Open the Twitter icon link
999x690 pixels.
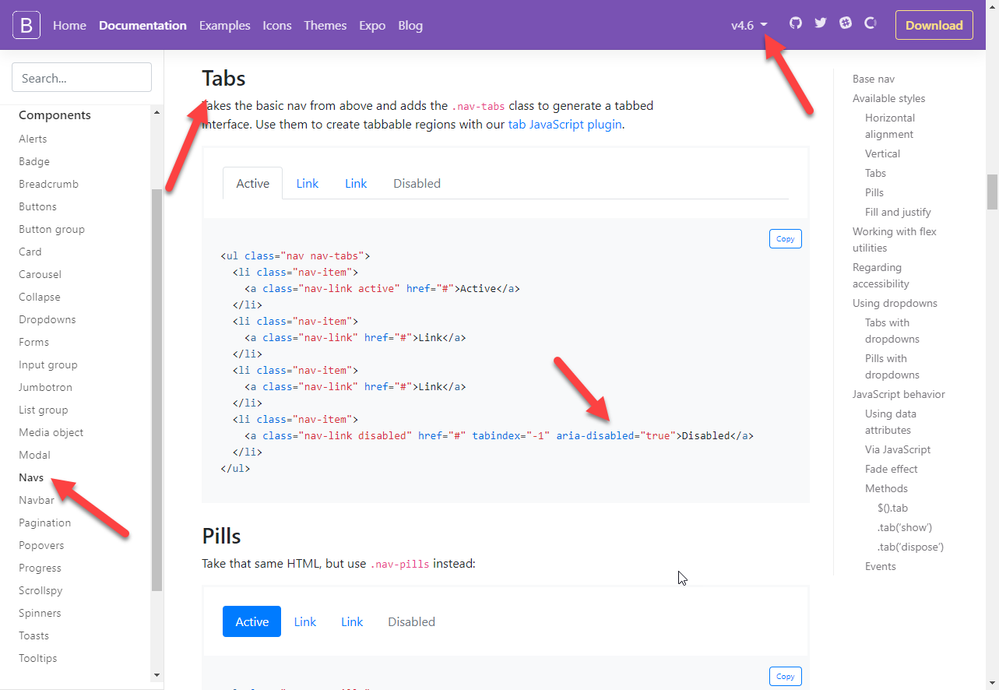tap(821, 24)
